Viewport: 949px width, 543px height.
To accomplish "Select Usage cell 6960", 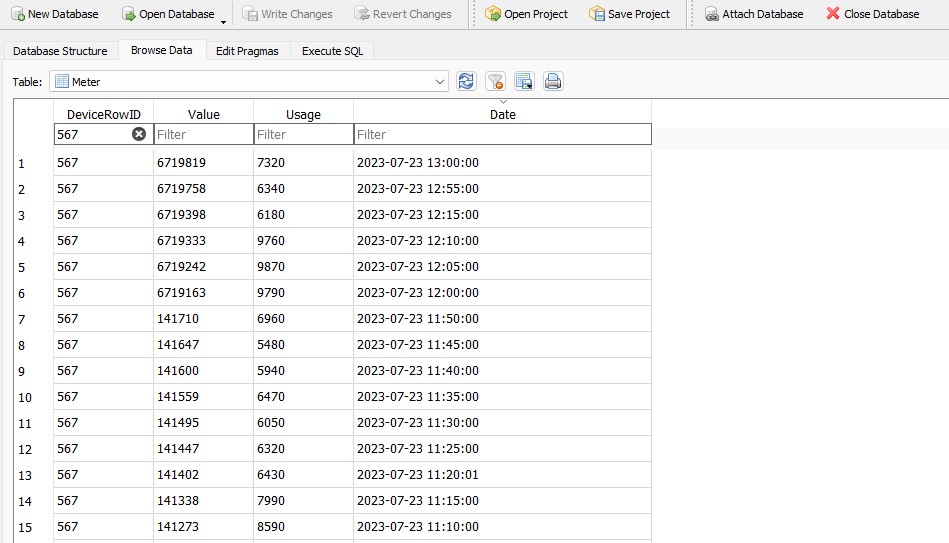I will point(303,318).
